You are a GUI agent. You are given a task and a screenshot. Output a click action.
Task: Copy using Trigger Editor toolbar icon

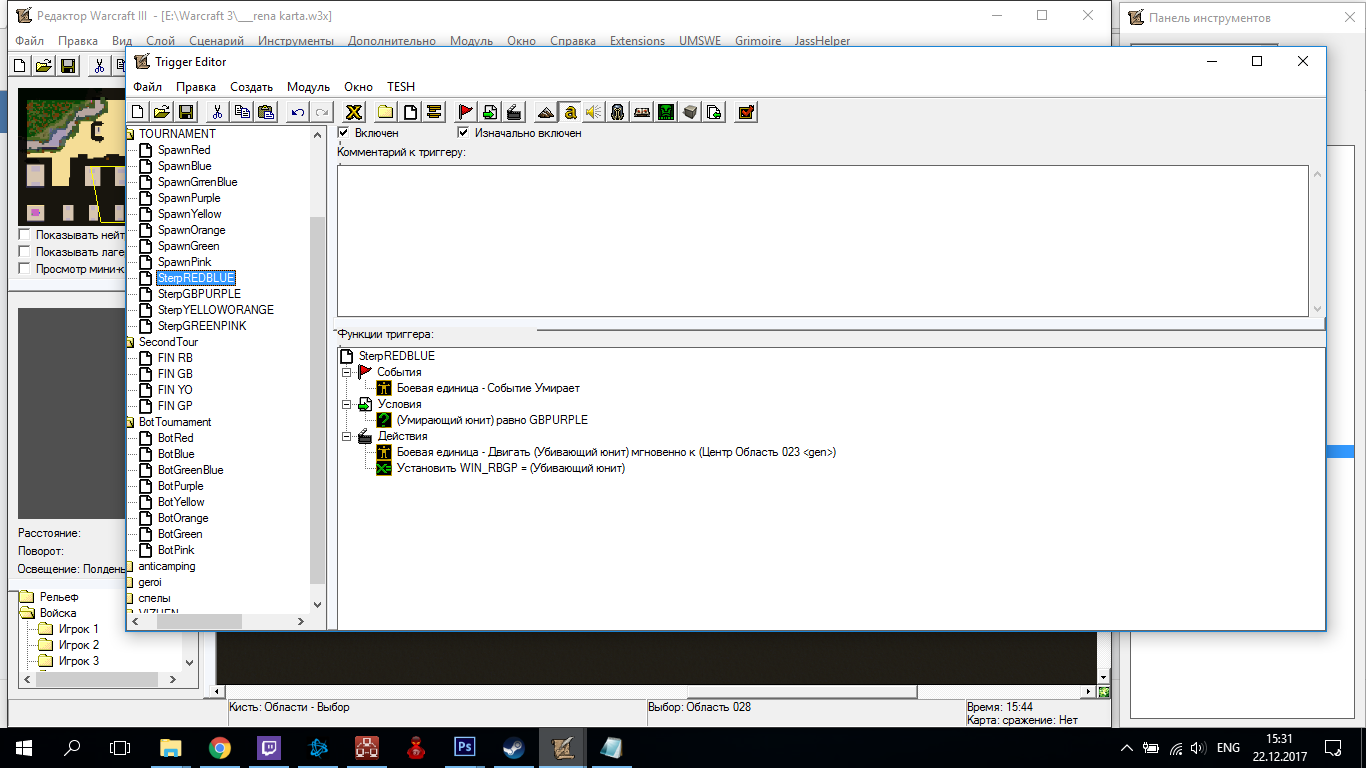pyautogui.click(x=241, y=112)
